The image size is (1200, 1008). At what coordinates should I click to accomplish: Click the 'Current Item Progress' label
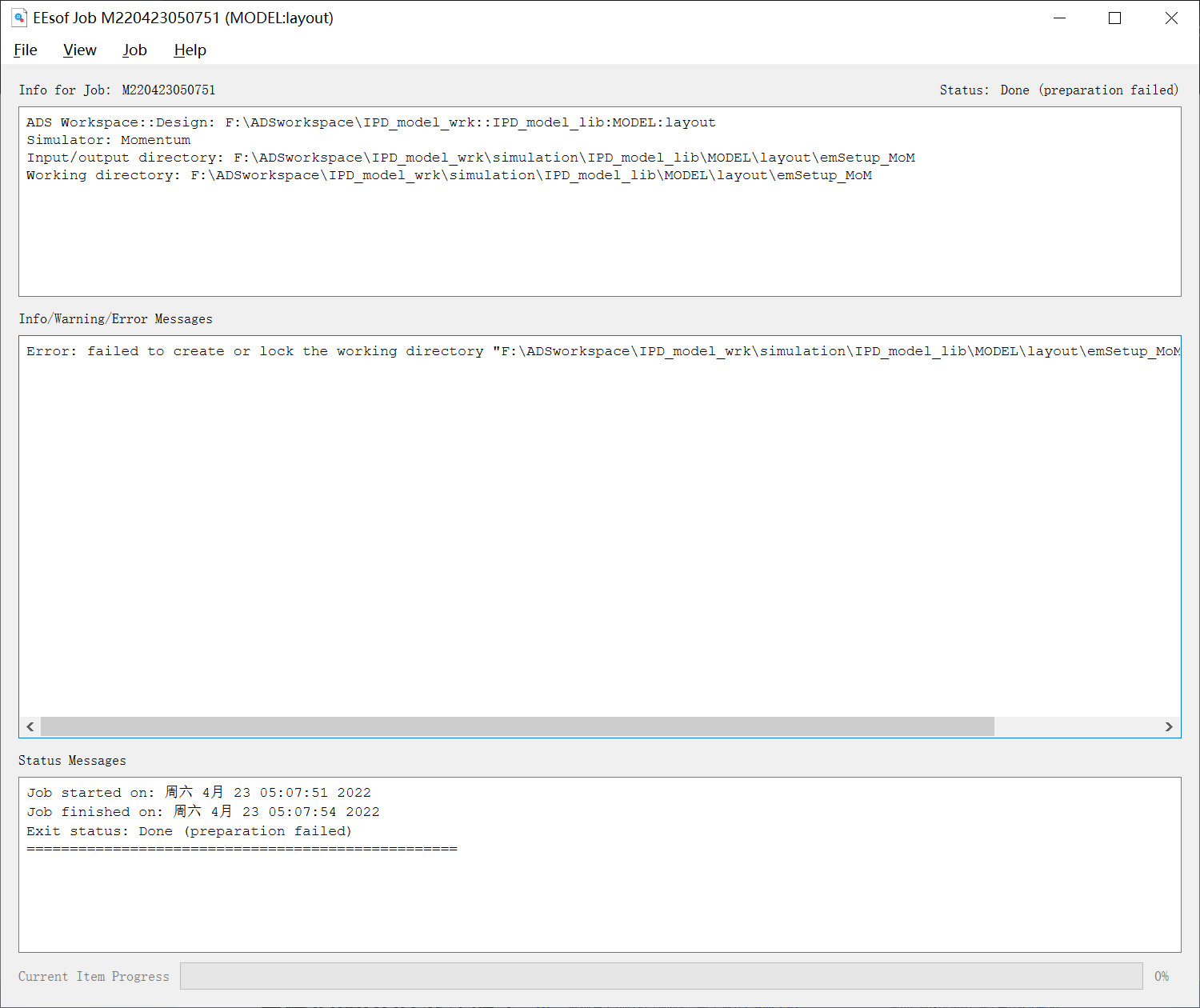pyautogui.click(x=94, y=976)
